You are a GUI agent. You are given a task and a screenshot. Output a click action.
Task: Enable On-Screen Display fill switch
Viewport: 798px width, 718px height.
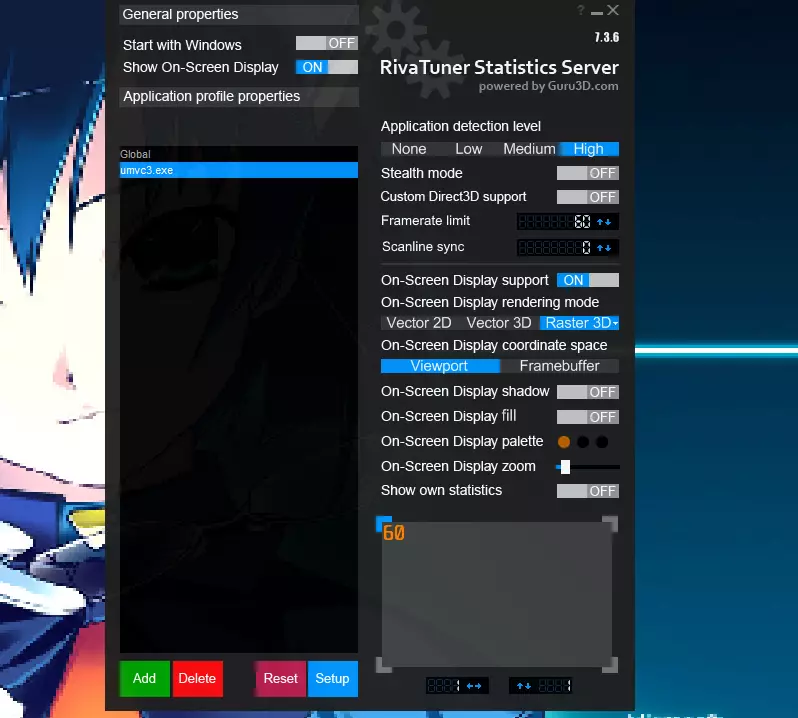pyautogui.click(x=588, y=417)
